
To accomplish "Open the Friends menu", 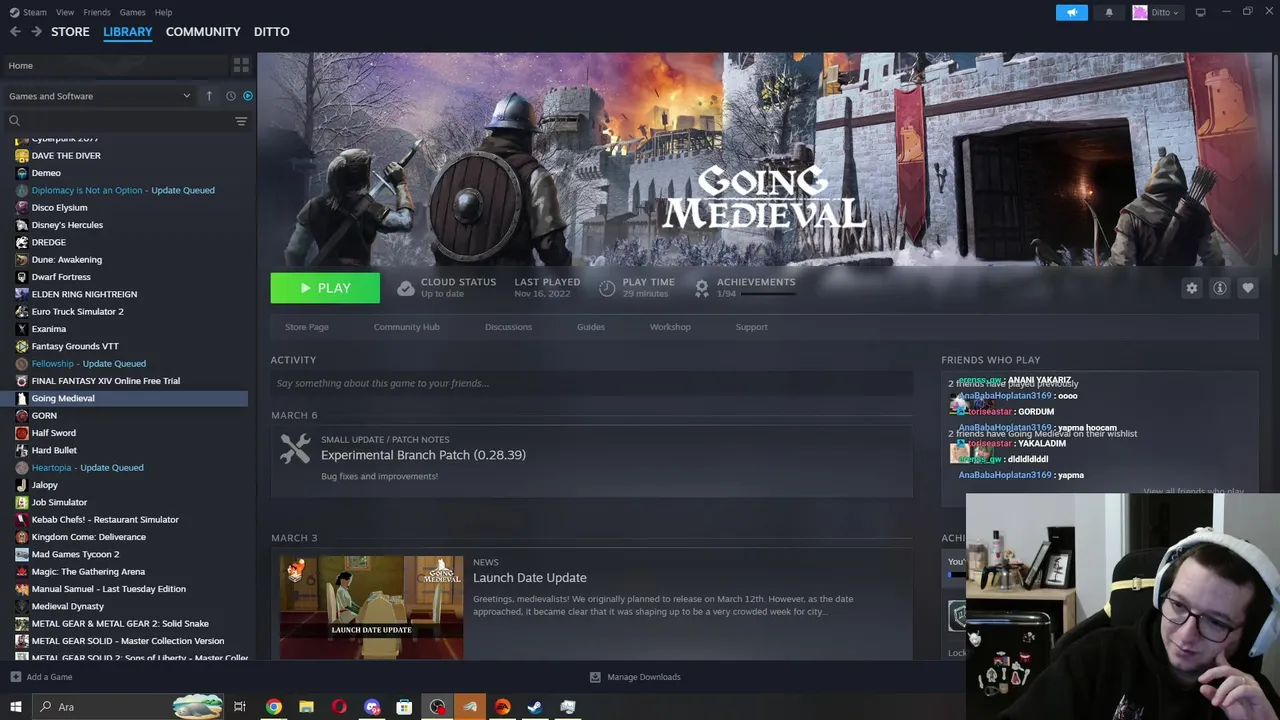I will [97, 12].
